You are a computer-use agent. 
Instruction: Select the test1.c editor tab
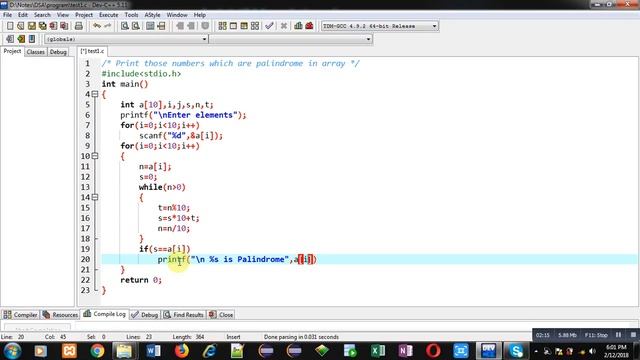click(x=92, y=51)
